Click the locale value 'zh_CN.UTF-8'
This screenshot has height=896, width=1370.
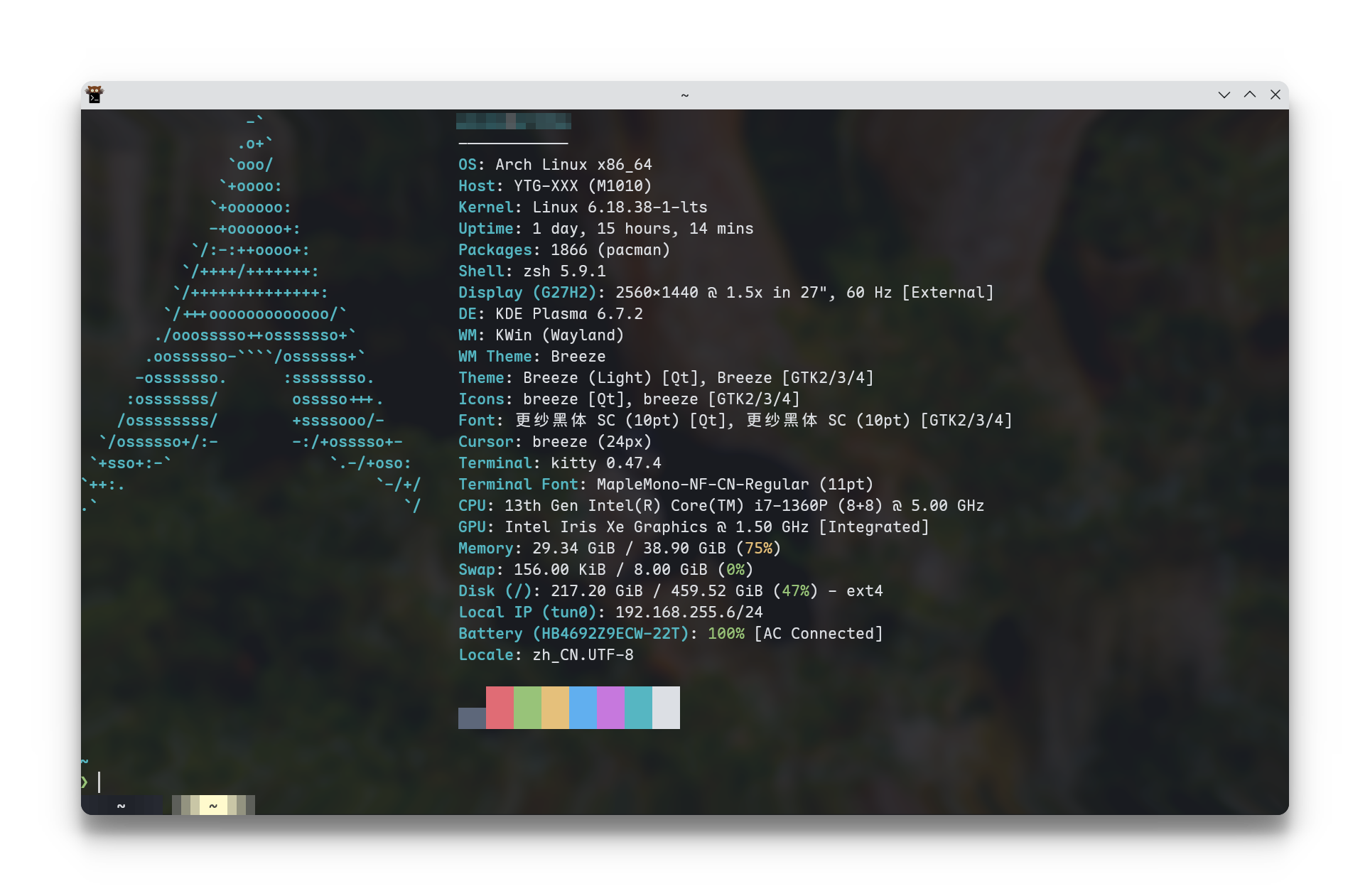pos(583,655)
